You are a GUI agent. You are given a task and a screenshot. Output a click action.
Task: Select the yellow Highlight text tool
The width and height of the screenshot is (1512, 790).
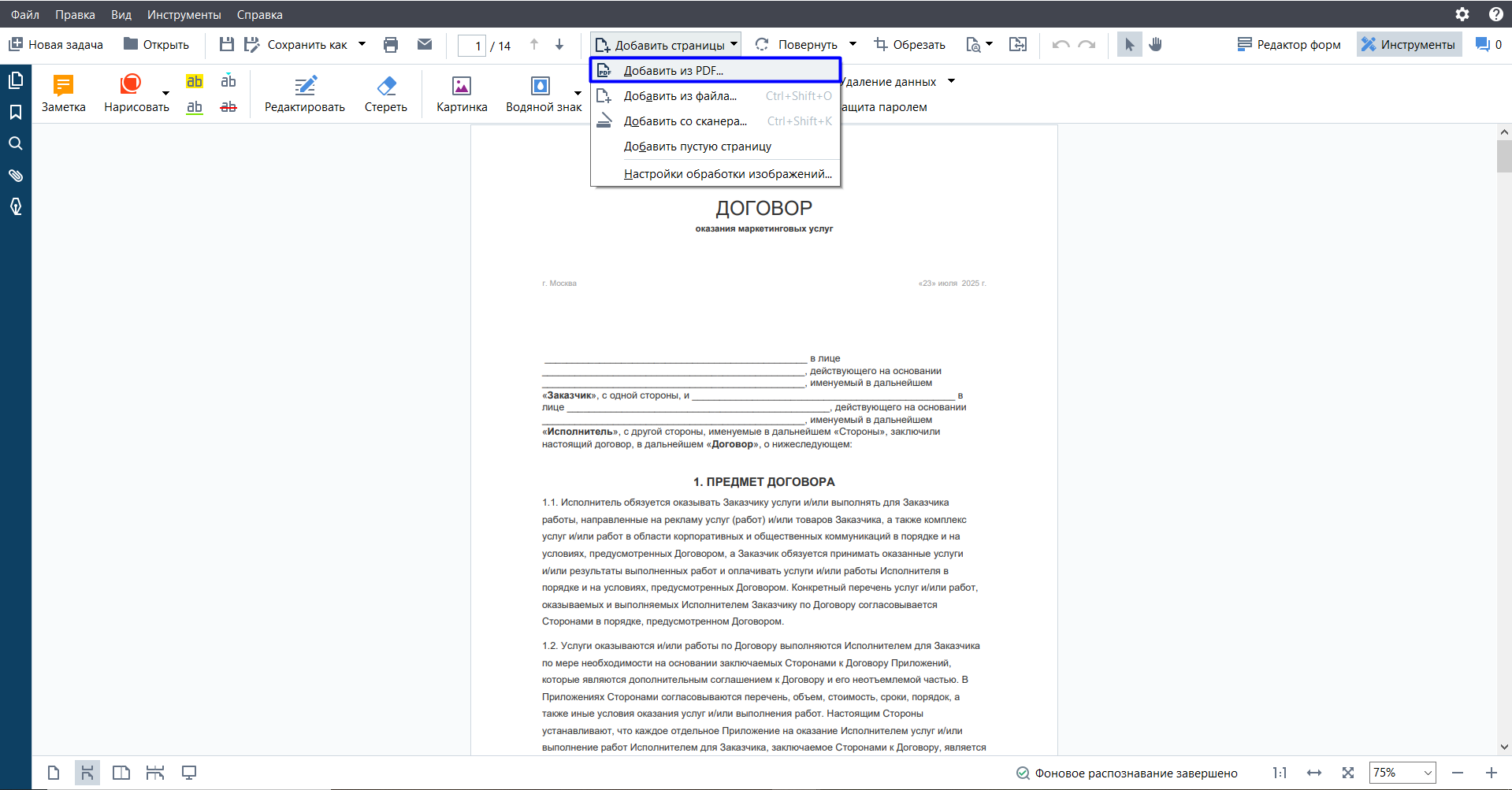(195, 81)
